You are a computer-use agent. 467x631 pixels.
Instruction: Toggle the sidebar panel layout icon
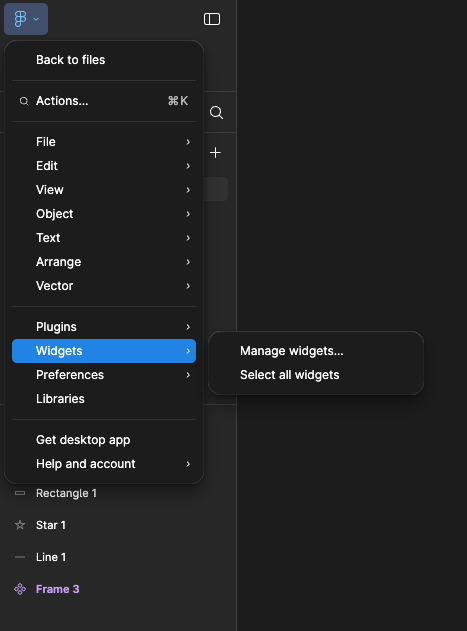point(212,19)
